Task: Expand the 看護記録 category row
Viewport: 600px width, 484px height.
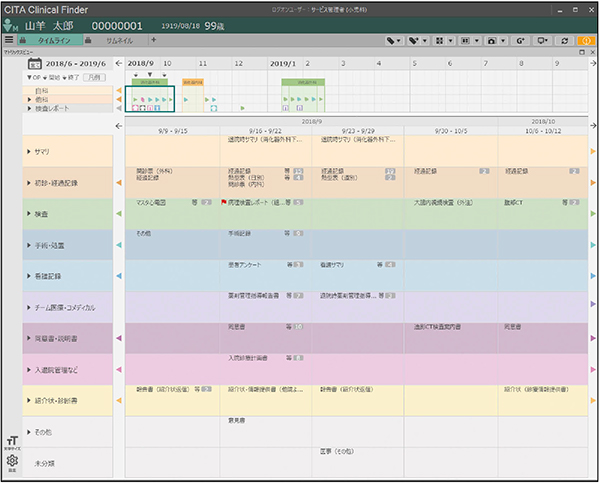Action: coord(45,276)
